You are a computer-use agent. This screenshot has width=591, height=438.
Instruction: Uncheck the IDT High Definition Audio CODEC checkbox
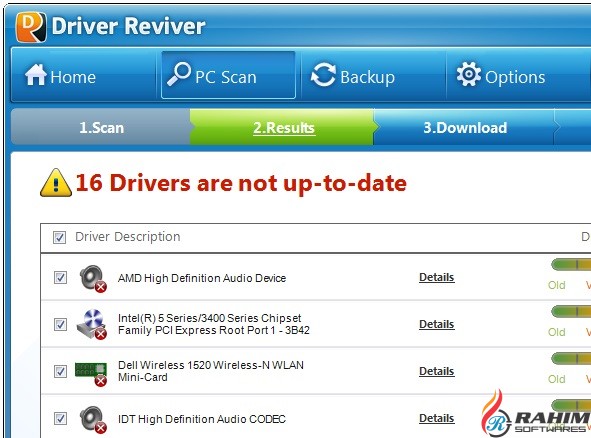pos(60,418)
